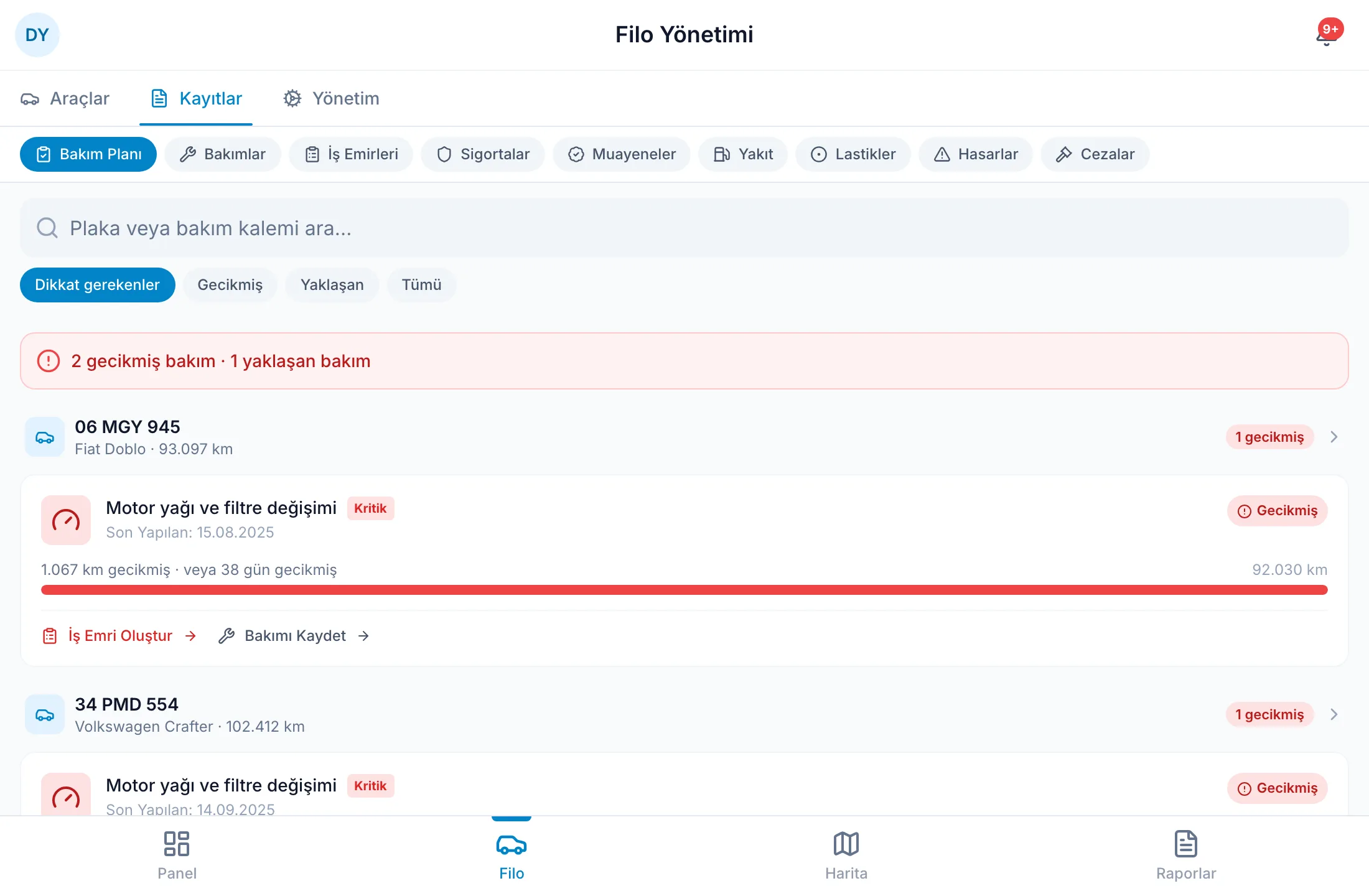
Task: Click the gauge icon on 06 MGY 945 maintenance card
Action: click(x=66, y=520)
